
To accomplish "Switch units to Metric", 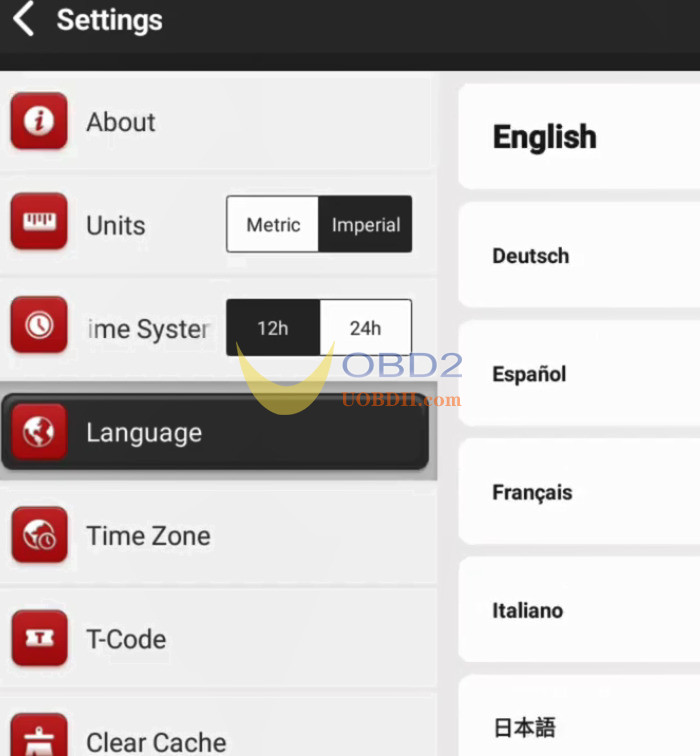I will pos(273,224).
